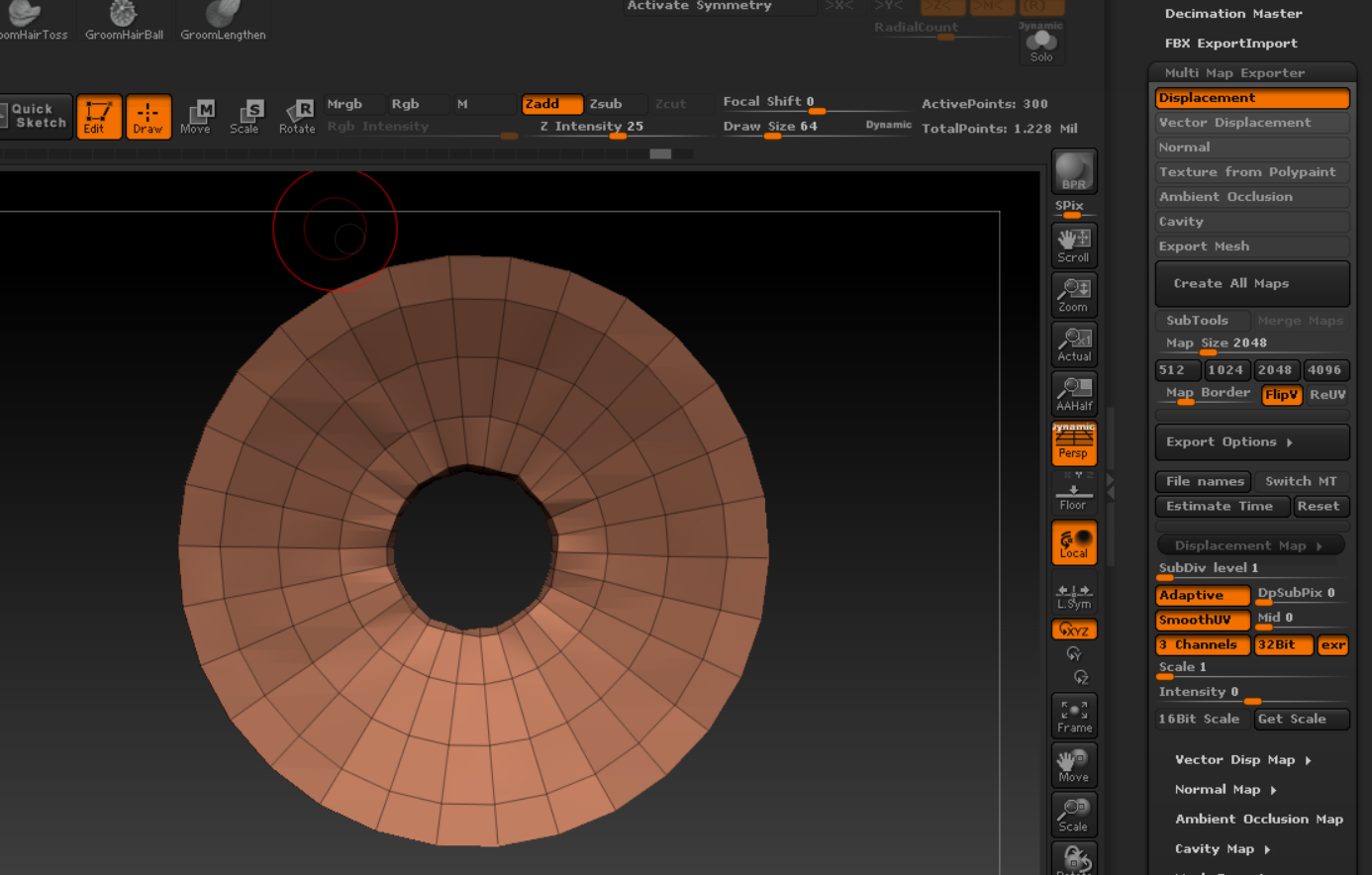Expand Export Options section

[1252, 442]
